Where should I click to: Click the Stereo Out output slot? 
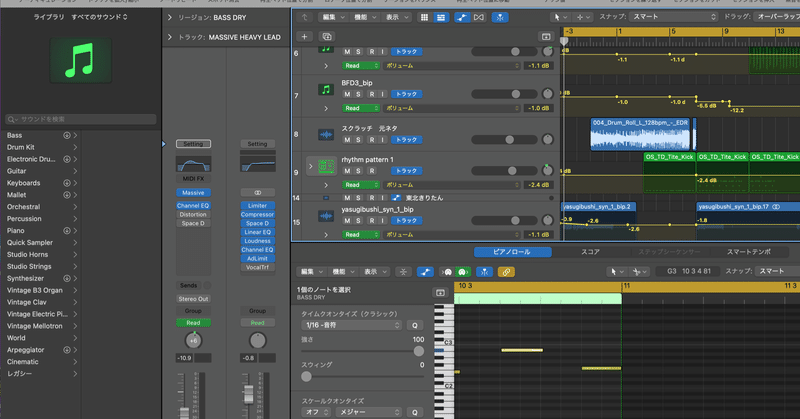[x=193, y=299]
